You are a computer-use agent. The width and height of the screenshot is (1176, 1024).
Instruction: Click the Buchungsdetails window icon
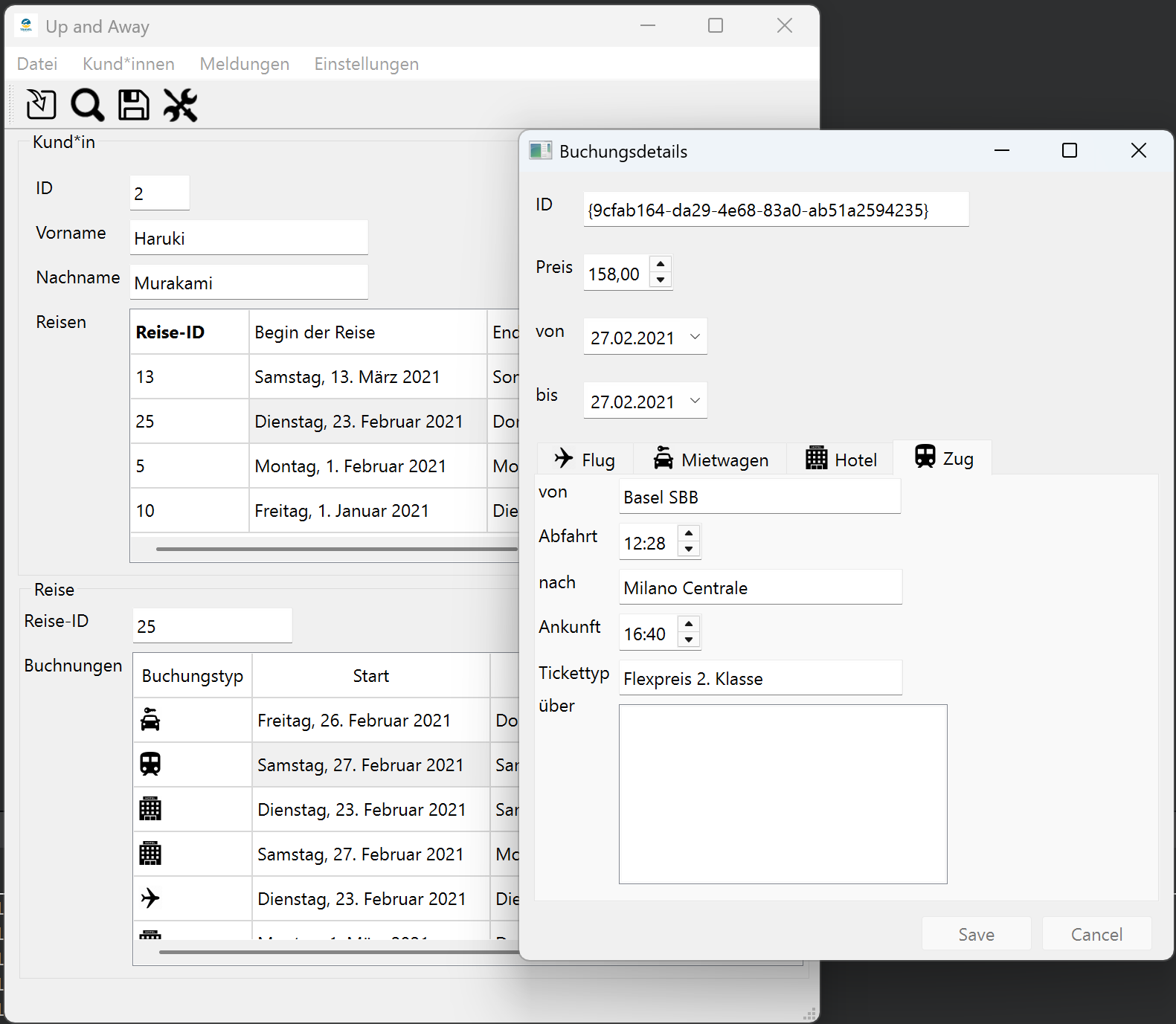click(x=540, y=151)
